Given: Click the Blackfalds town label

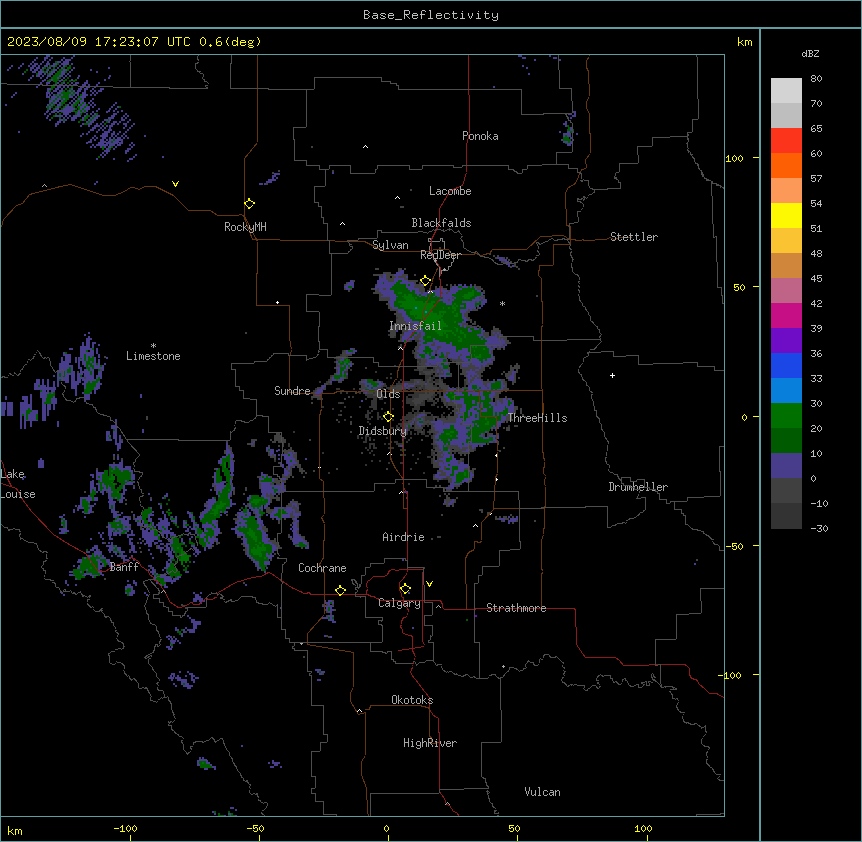Looking at the screenshot, I should coord(441,223).
